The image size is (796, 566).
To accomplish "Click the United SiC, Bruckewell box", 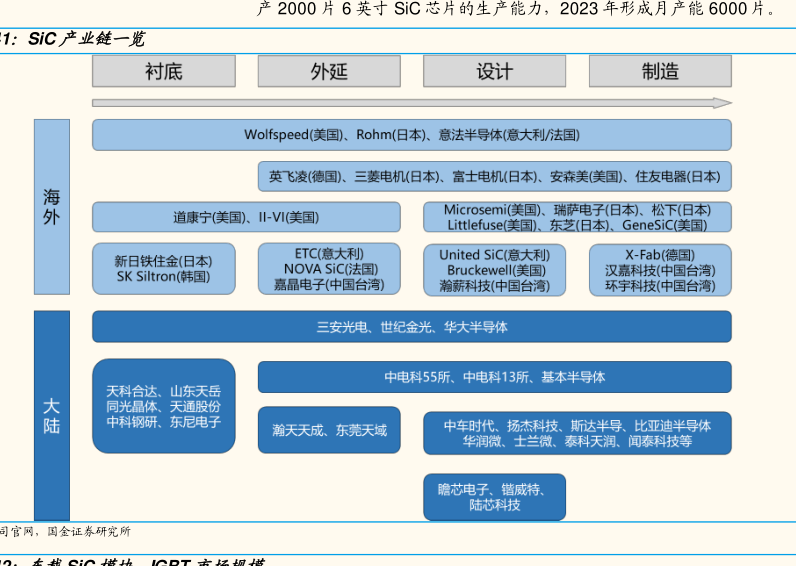I will pyautogui.click(x=494, y=270).
